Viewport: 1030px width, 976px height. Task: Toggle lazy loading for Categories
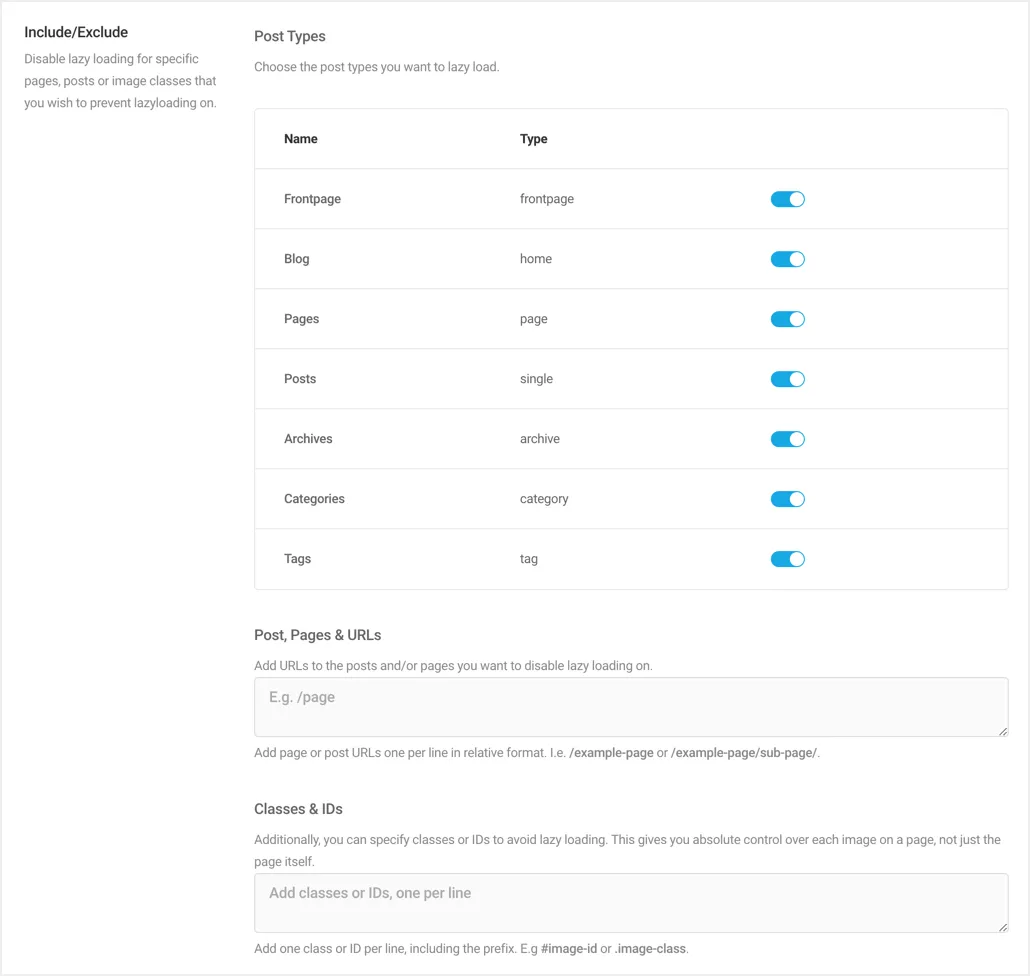tap(787, 498)
